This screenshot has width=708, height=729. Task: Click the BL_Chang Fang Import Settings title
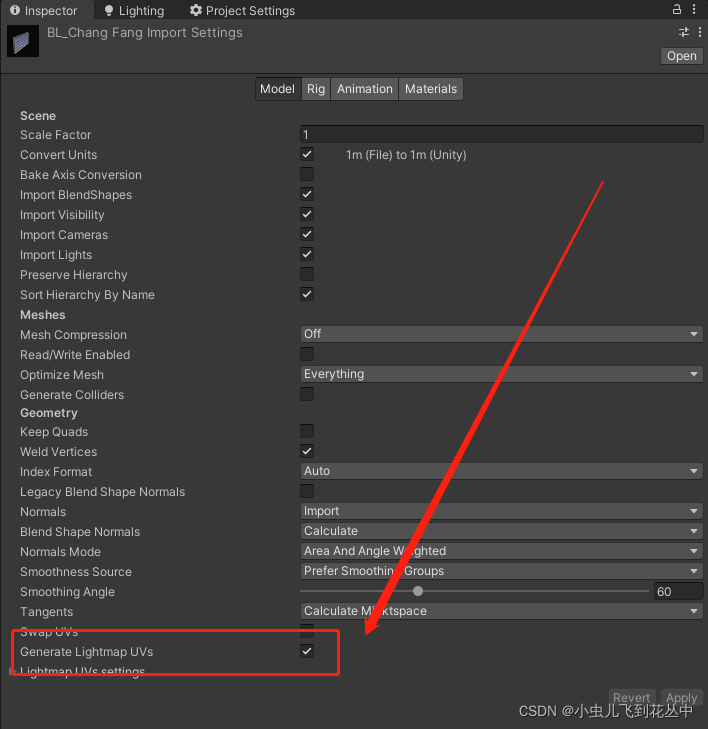[145, 33]
